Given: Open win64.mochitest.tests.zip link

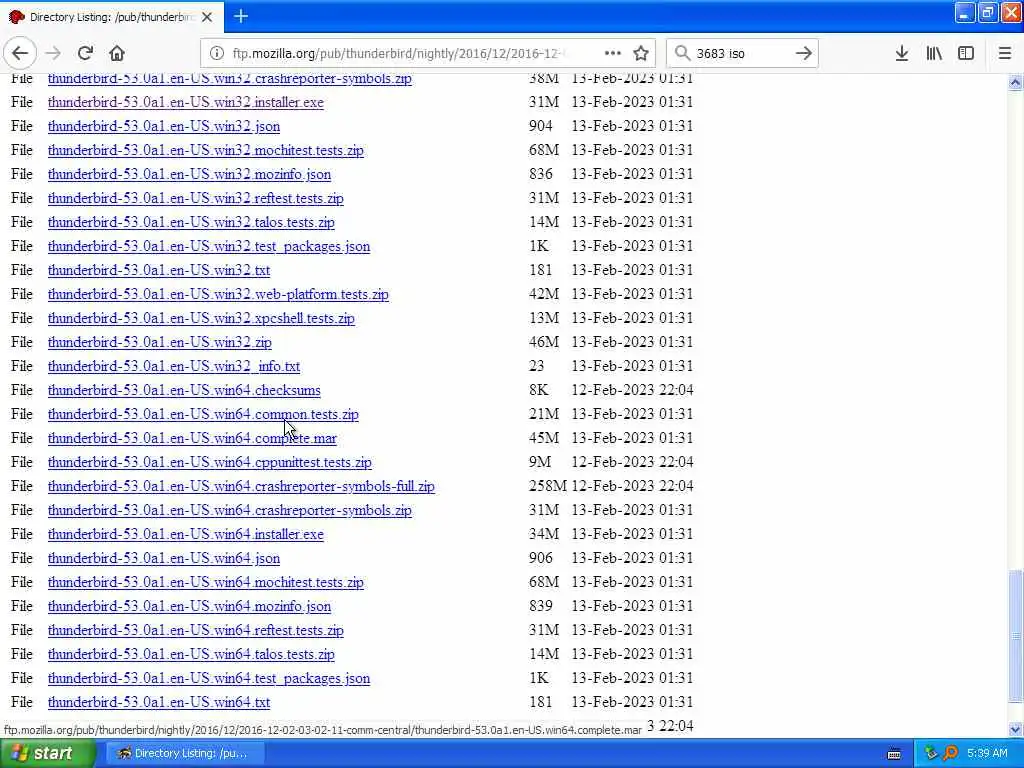Looking at the screenshot, I should [x=206, y=583].
